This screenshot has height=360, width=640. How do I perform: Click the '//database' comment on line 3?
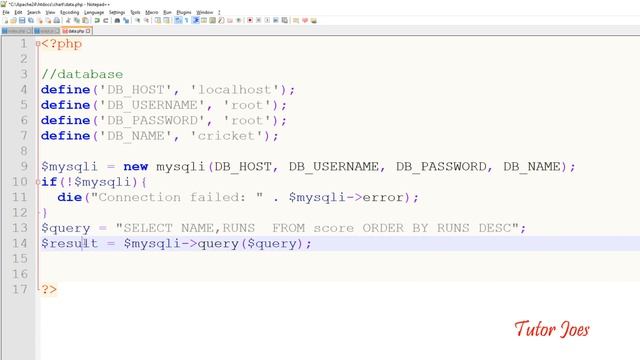(x=82, y=74)
